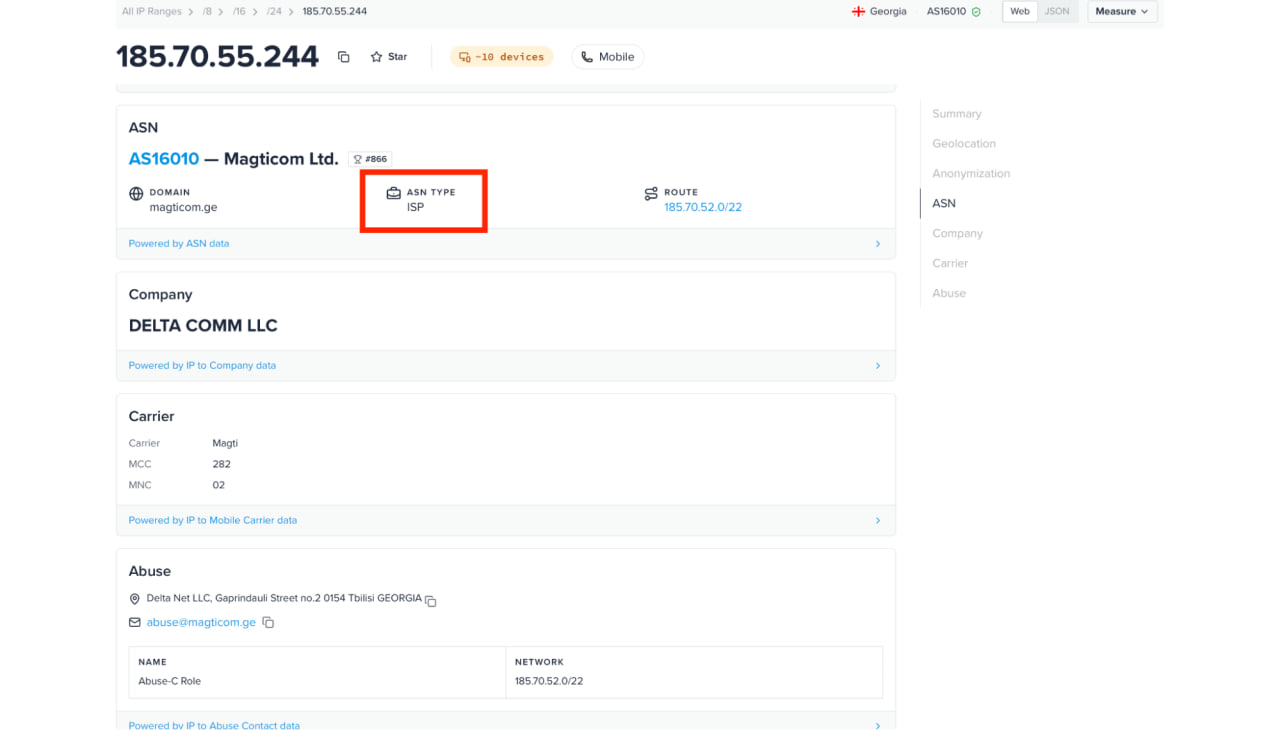Expand the Mobile Carrier data chevron
Viewport: 1280px width, 730px height.
click(x=878, y=521)
